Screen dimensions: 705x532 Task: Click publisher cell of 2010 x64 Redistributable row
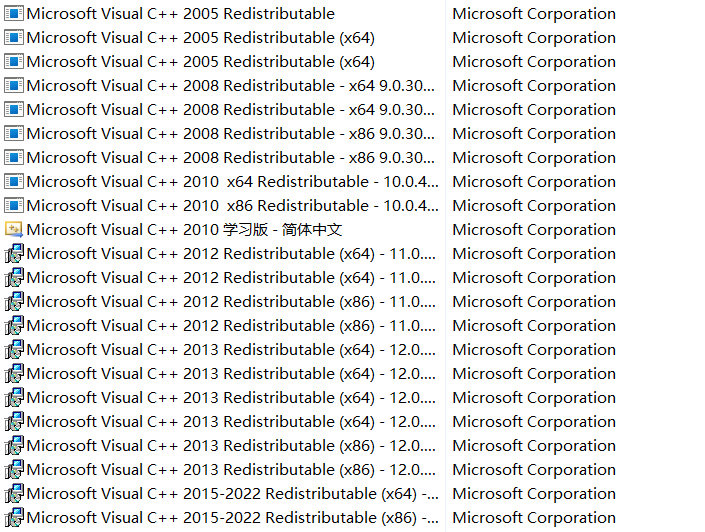534,182
